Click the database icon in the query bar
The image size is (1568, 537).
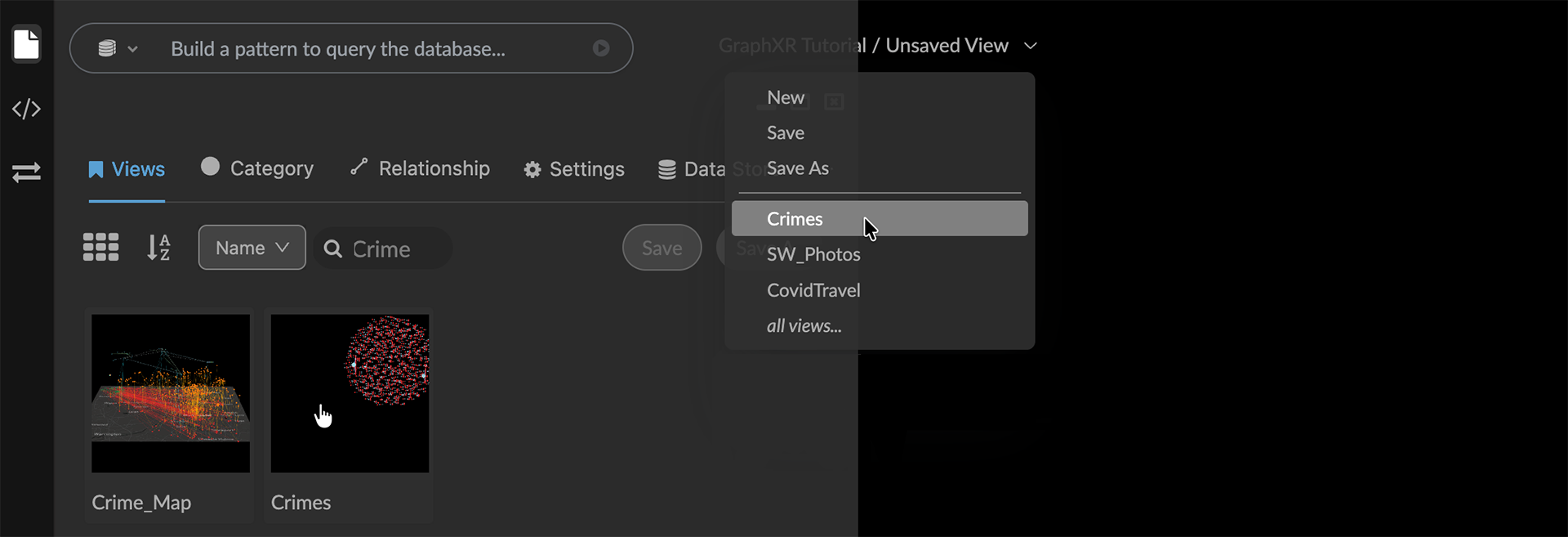click(x=108, y=48)
